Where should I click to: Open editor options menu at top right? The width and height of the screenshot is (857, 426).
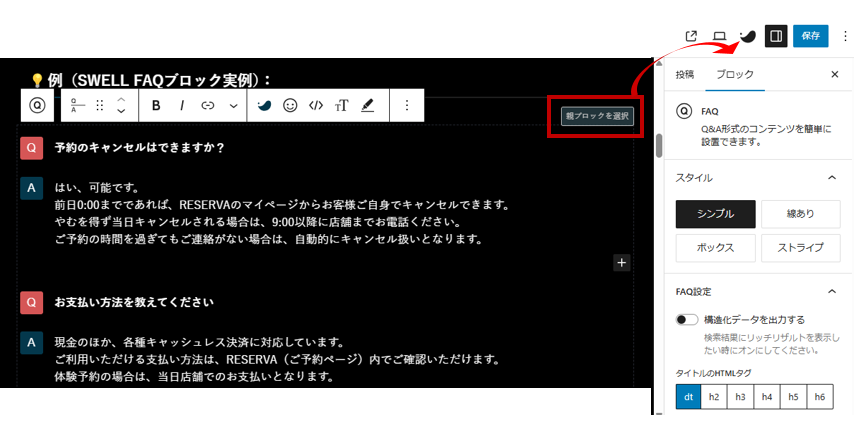pyautogui.click(x=845, y=36)
